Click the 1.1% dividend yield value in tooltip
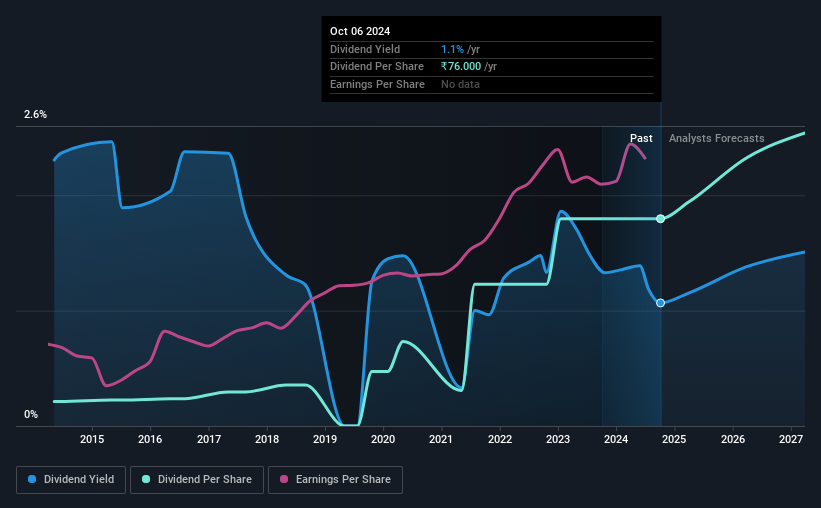 click(x=452, y=49)
